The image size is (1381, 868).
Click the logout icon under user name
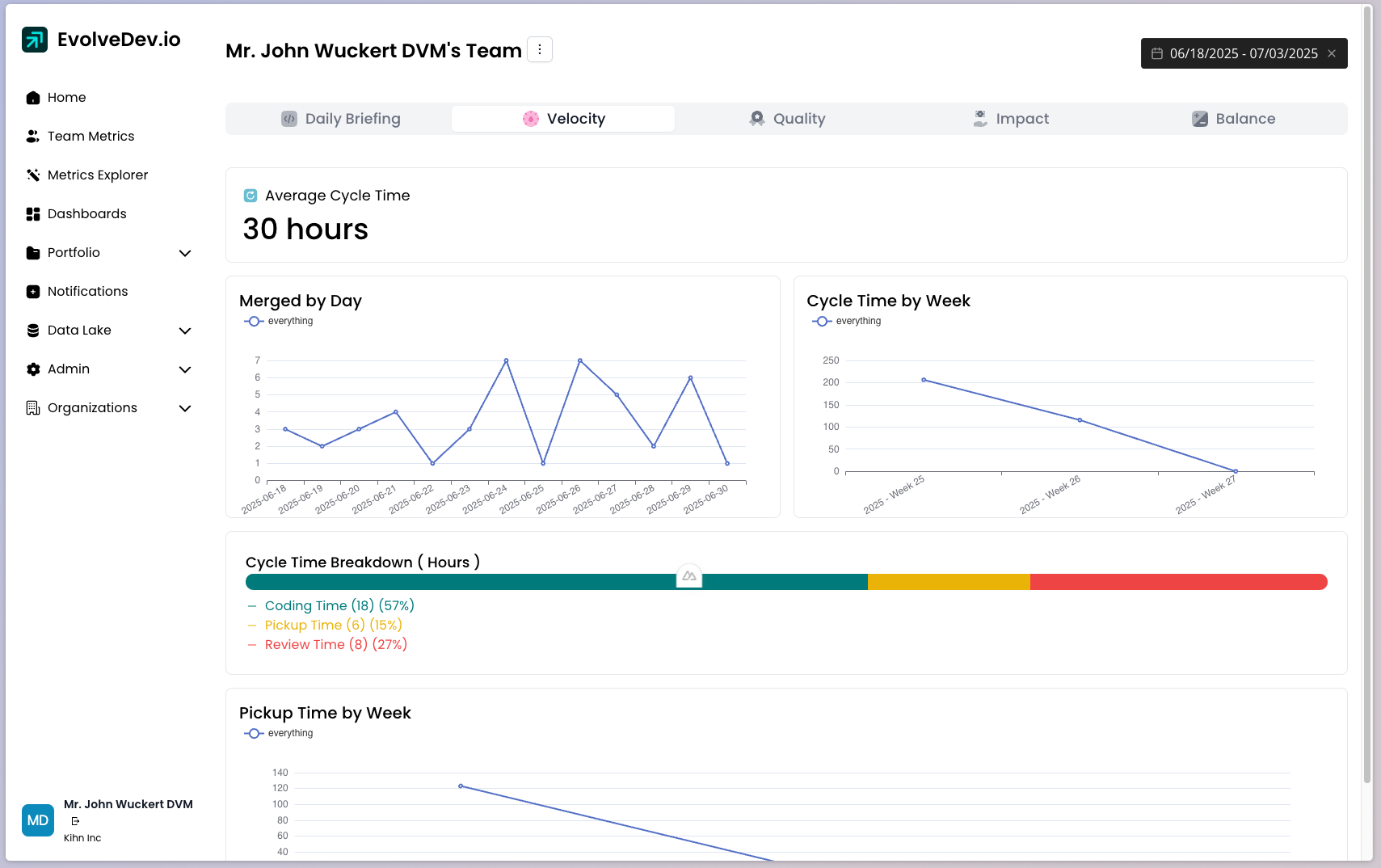coord(75,821)
